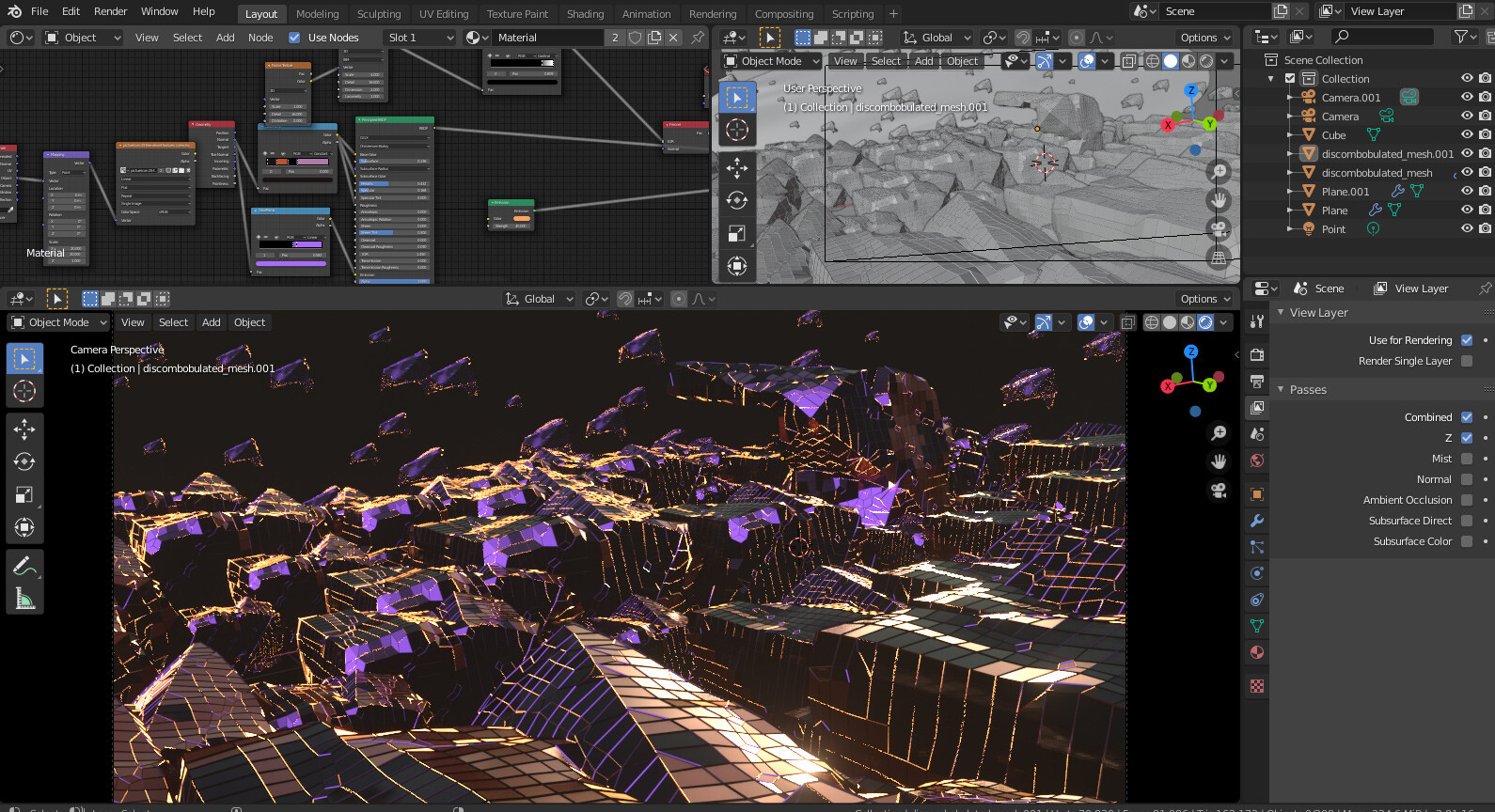Click the outliner search field

[1382, 37]
